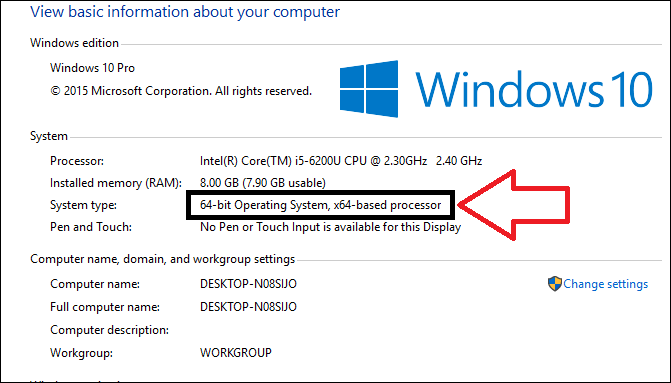Click the Full computer name label
Viewport: 671px width, 383px height.
click(x=105, y=307)
